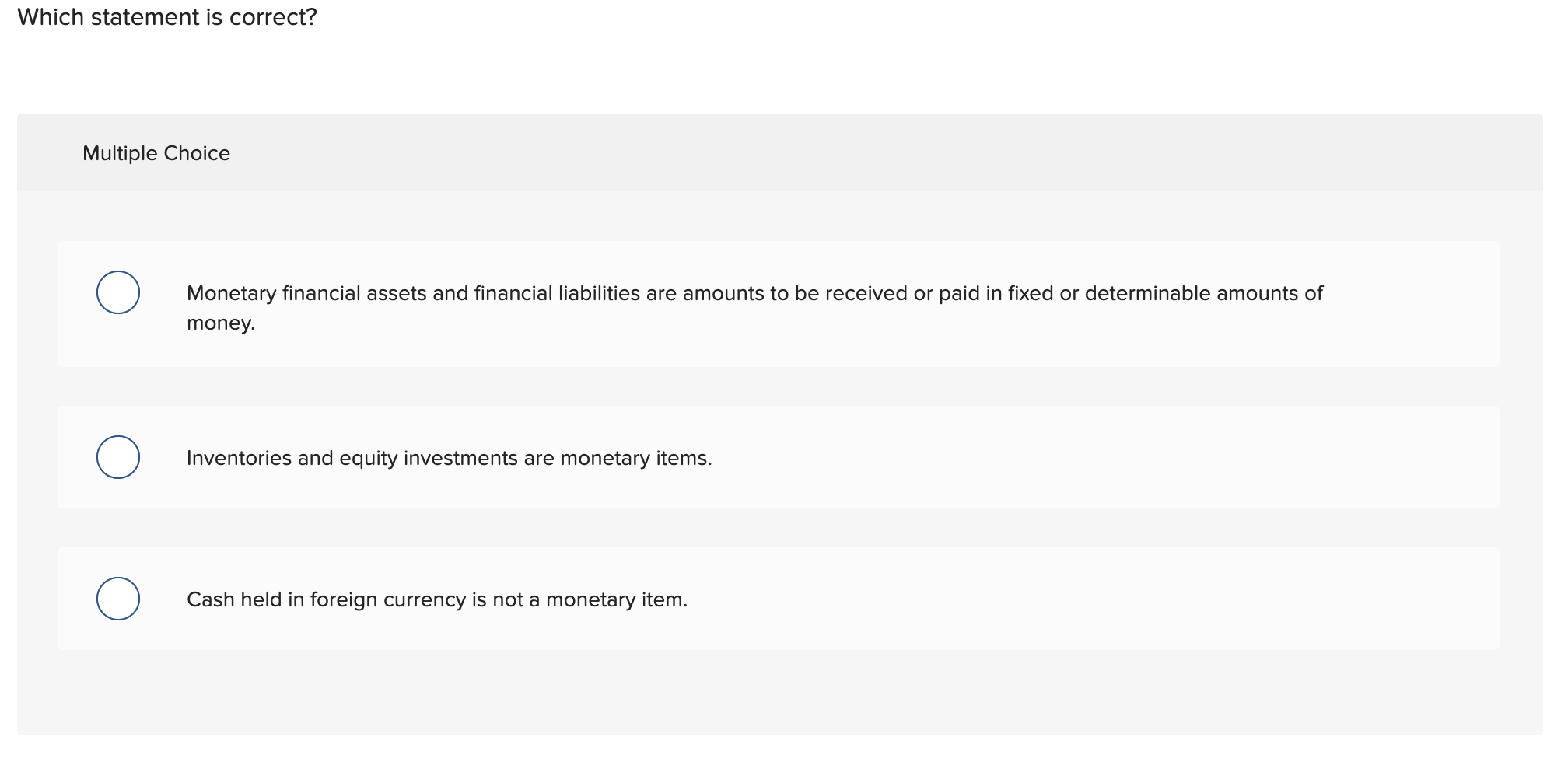1568x779 pixels.
Task: Click the second answer statement text
Action: [449, 459]
